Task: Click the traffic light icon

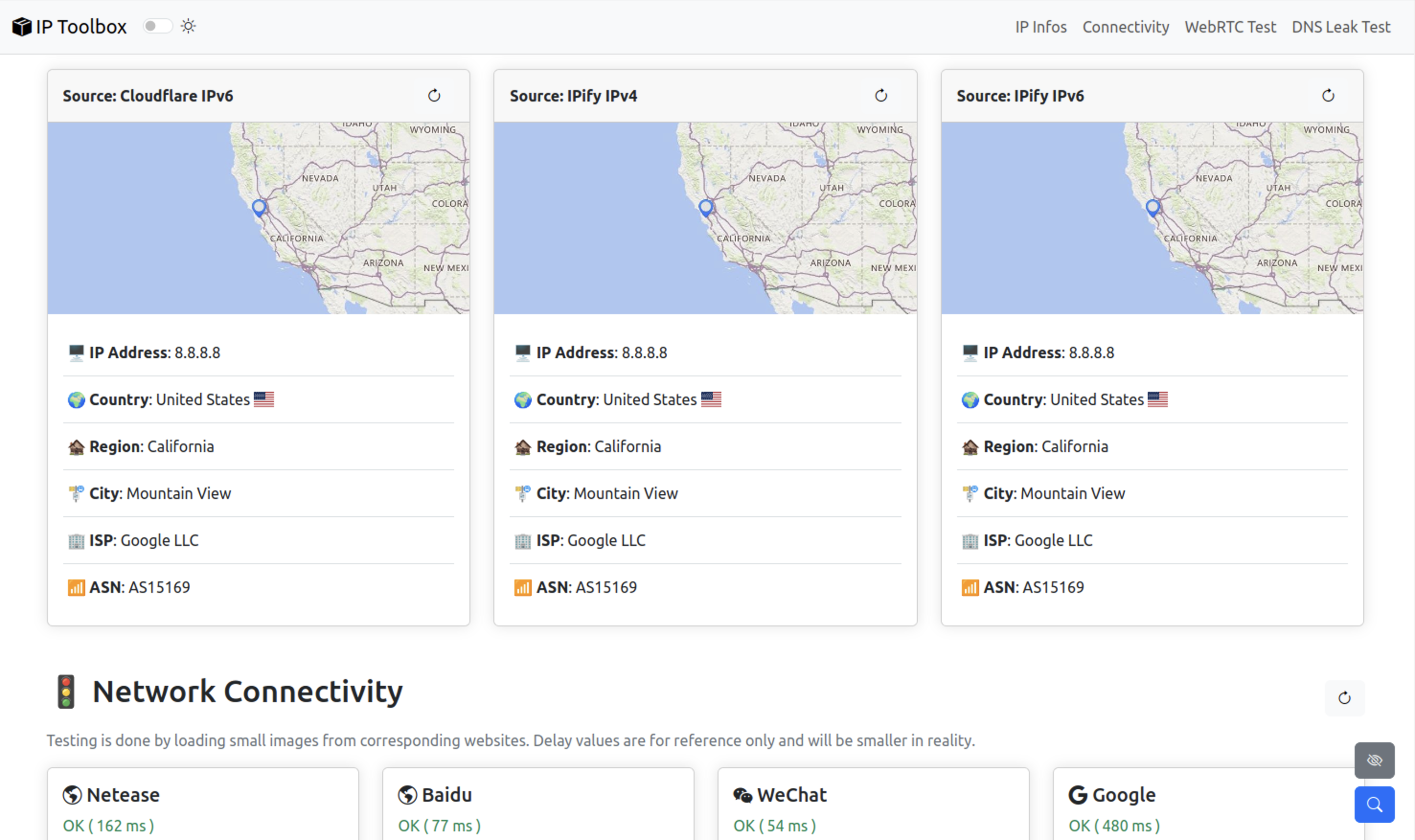Action: (66, 692)
